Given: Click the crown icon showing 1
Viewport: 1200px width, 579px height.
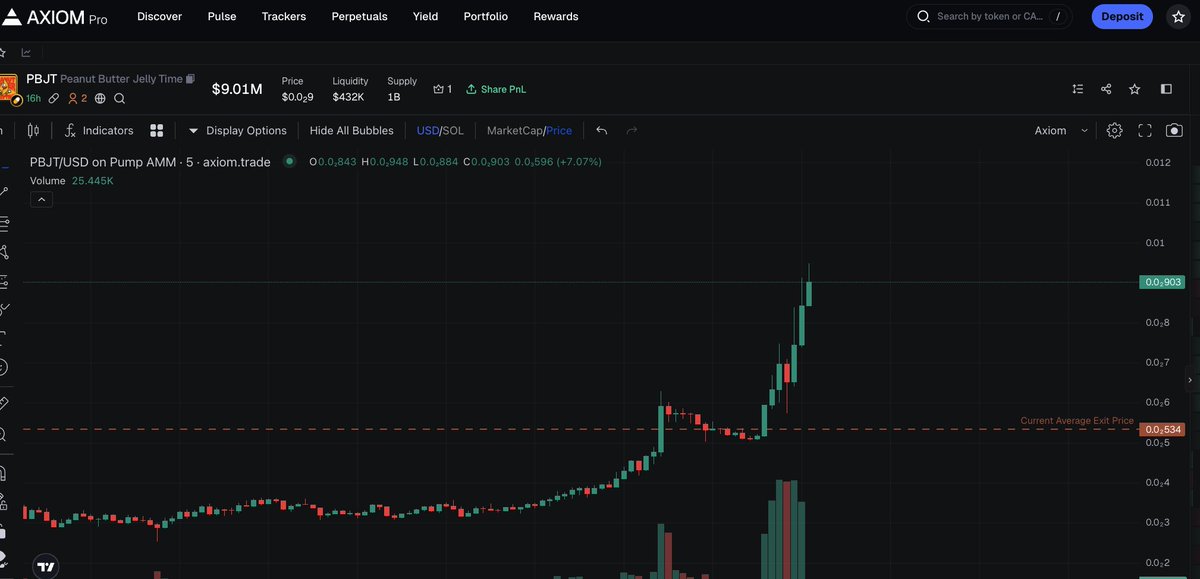Looking at the screenshot, I should (442, 89).
